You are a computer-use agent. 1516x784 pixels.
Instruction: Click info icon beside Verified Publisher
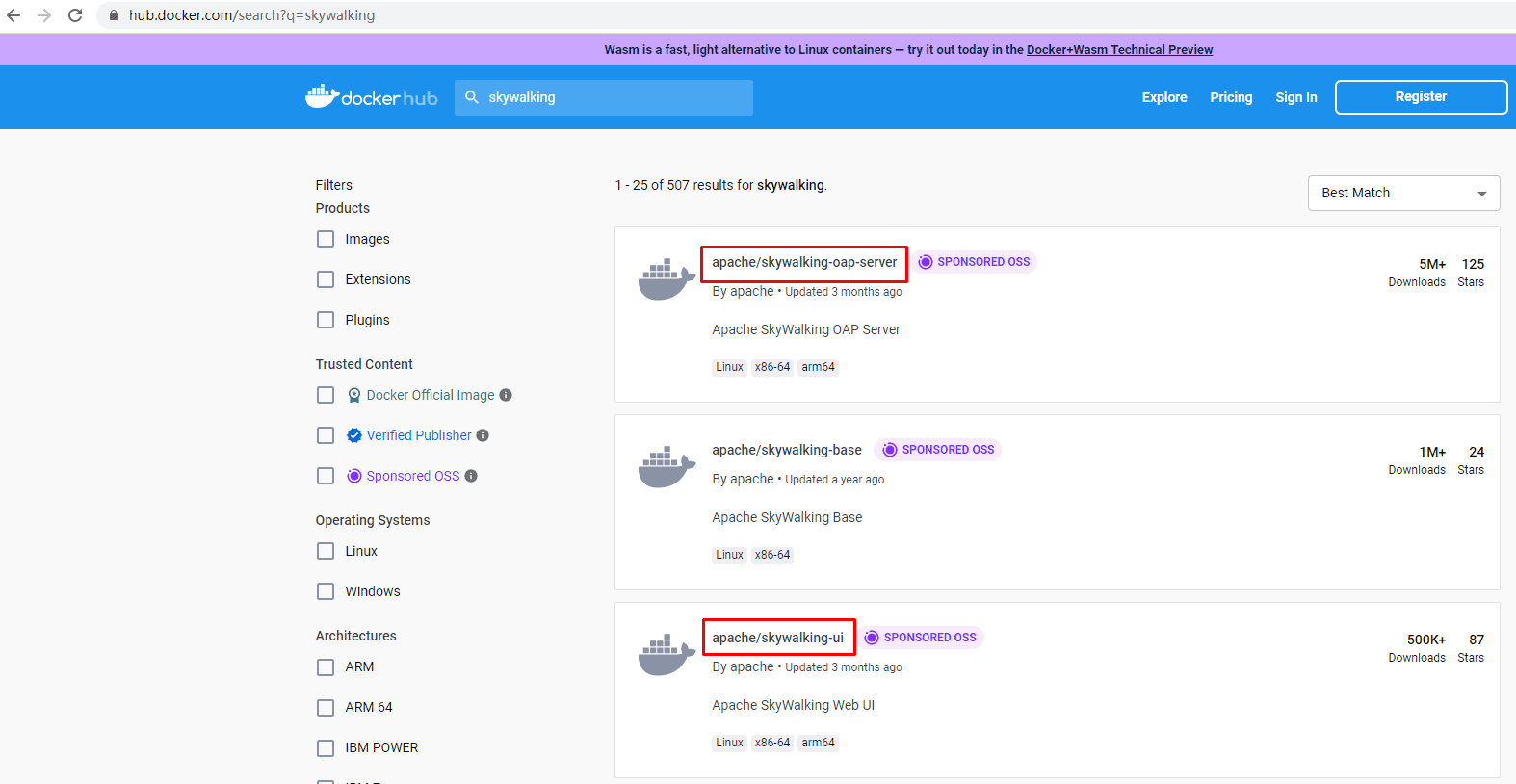(483, 435)
